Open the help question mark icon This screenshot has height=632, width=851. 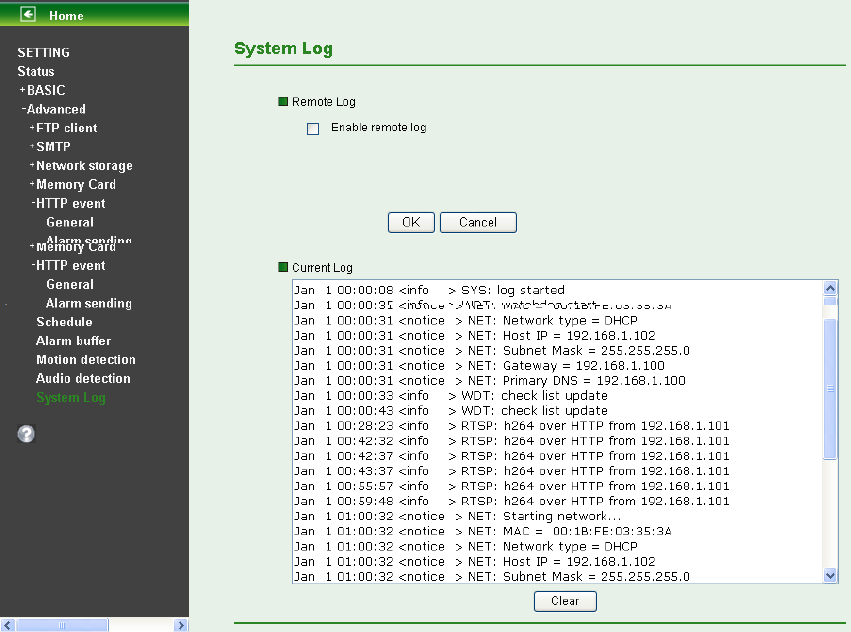(x=26, y=433)
